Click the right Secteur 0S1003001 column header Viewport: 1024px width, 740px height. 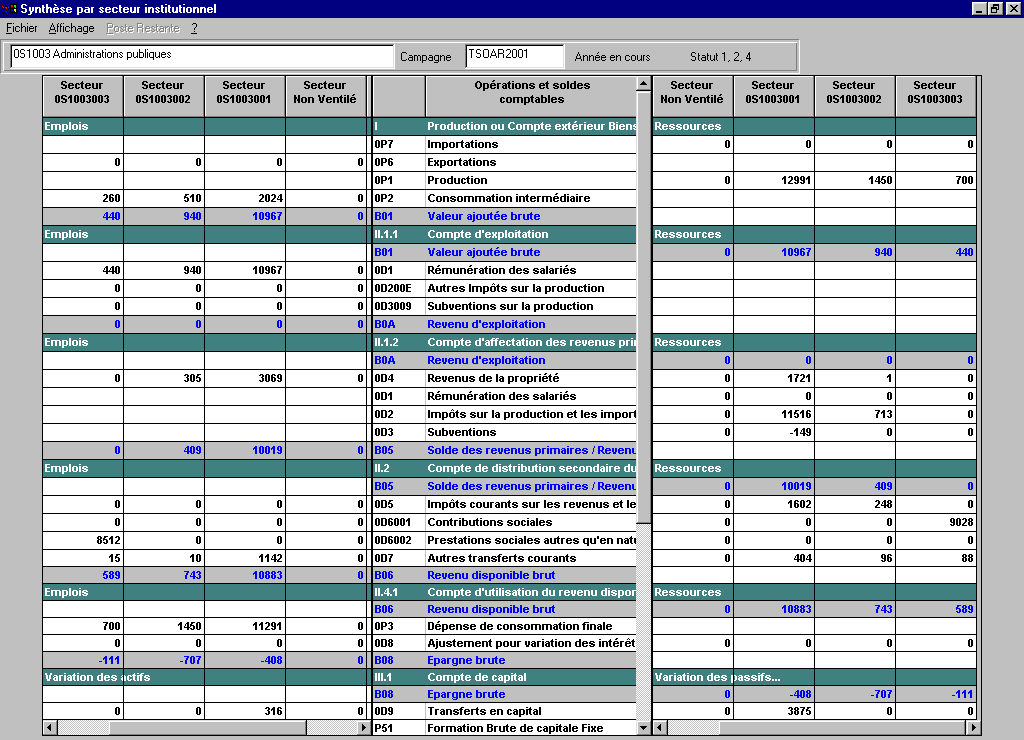point(773,96)
